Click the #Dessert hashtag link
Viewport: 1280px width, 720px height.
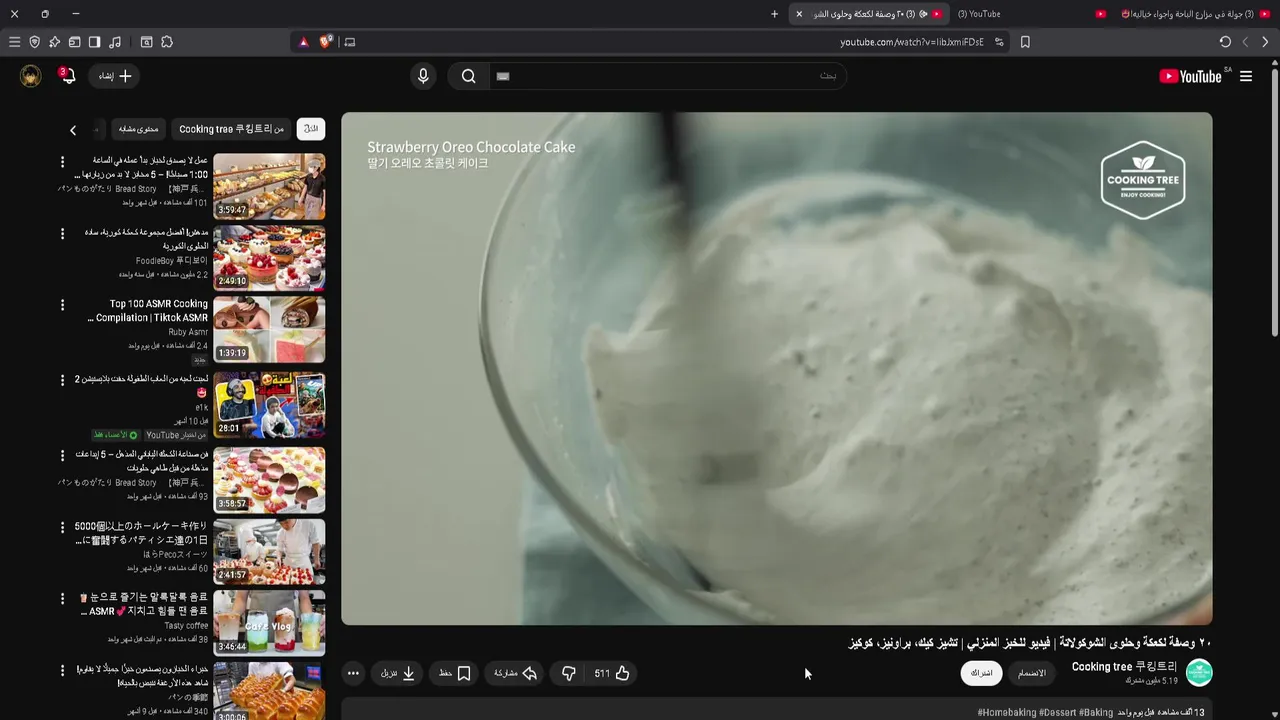(1058, 712)
